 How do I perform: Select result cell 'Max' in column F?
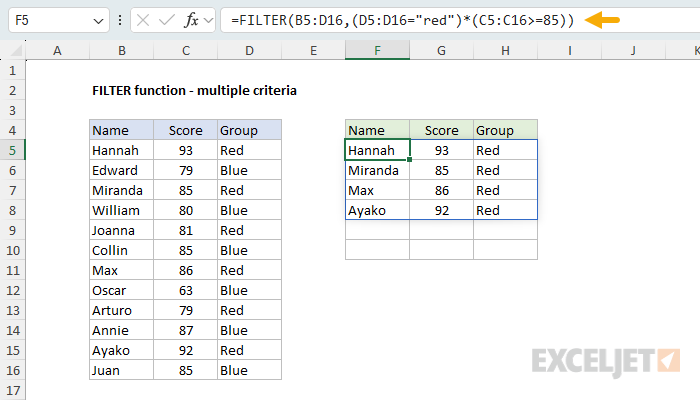(377, 191)
